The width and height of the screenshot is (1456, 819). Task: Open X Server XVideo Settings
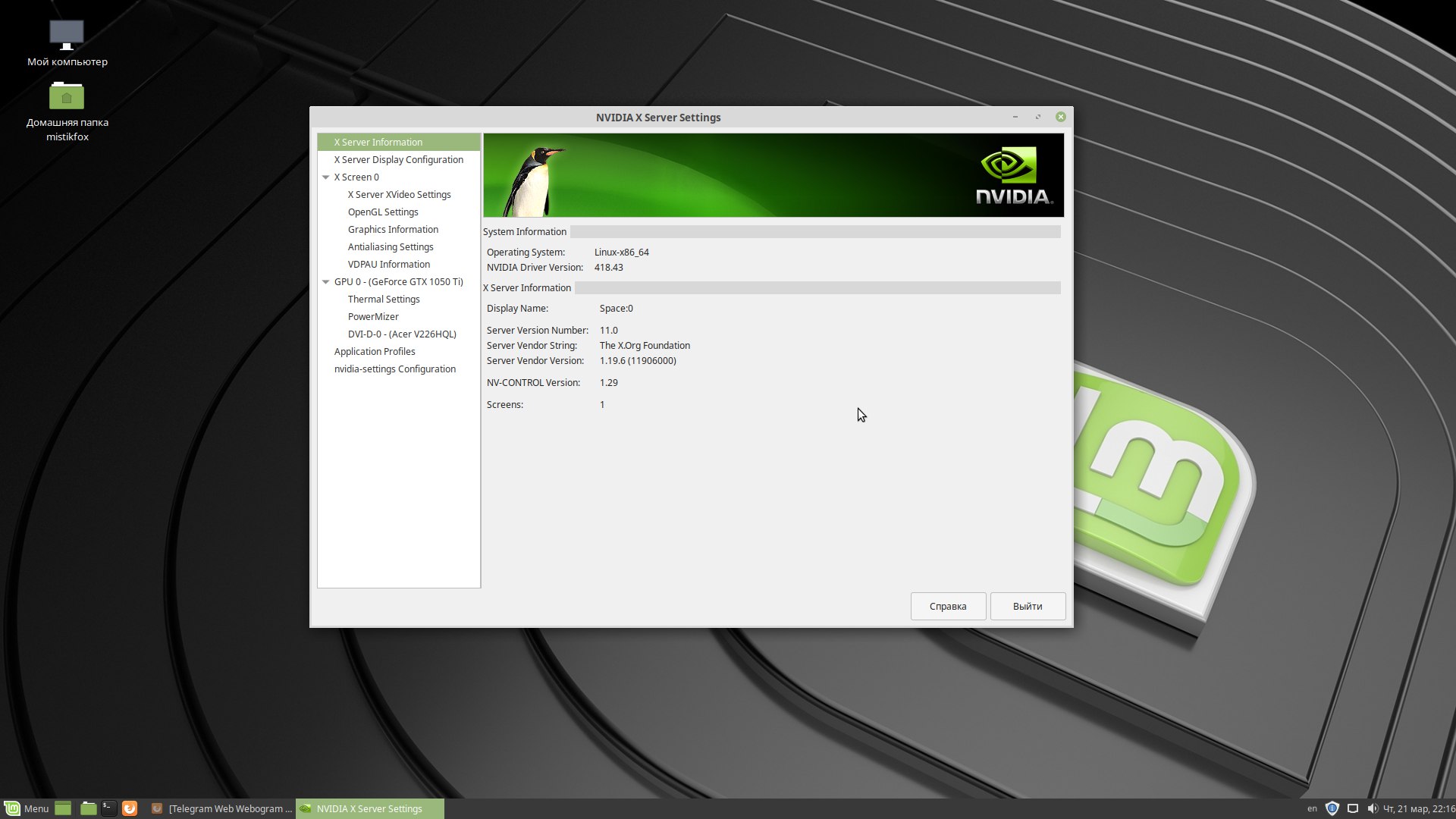[399, 194]
